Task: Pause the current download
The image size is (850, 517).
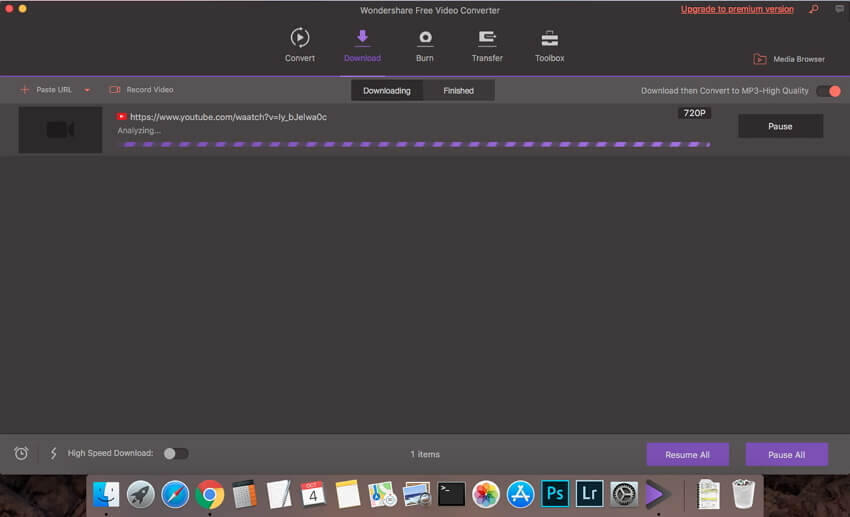Action: (x=781, y=126)
